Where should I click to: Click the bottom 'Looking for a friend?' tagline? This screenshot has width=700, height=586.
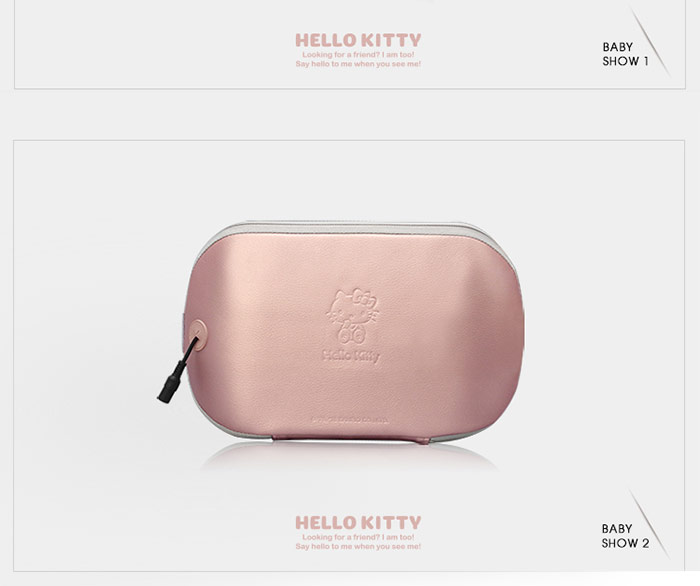358,537
